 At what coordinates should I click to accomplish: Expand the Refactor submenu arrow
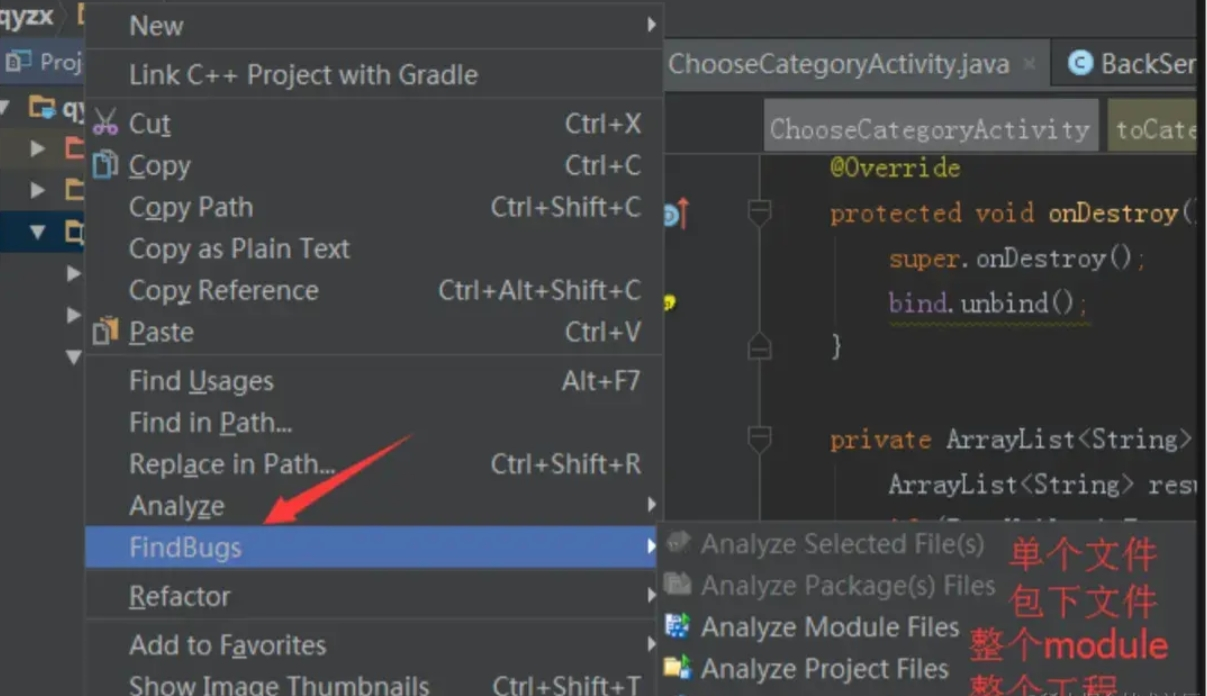tap(651, 596)
